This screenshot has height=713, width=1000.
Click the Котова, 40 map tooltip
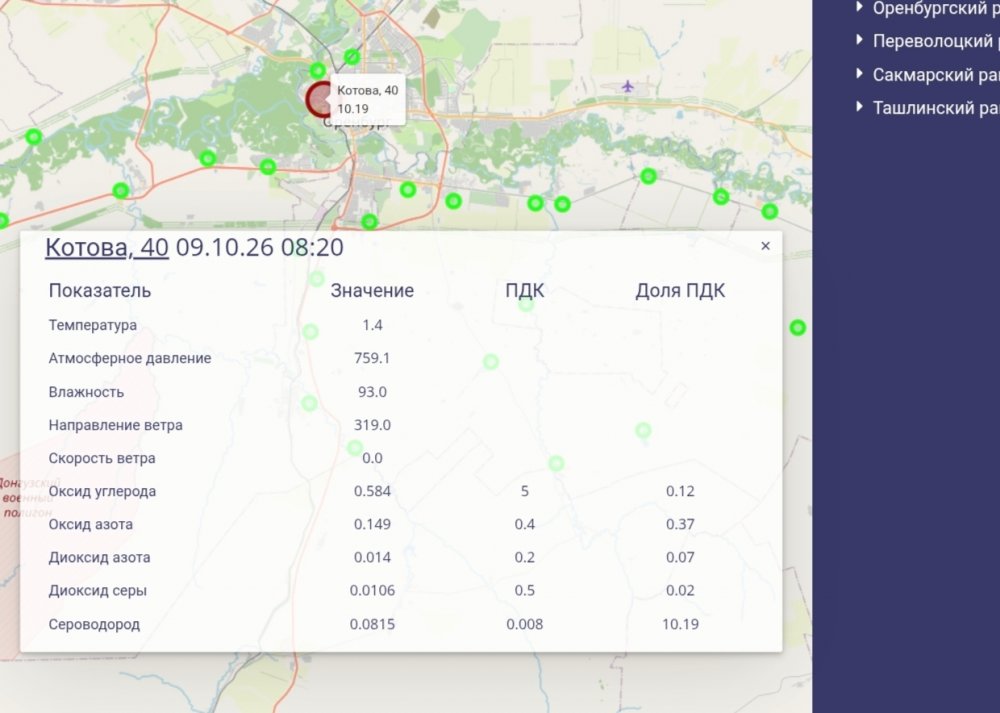point(368,99)
